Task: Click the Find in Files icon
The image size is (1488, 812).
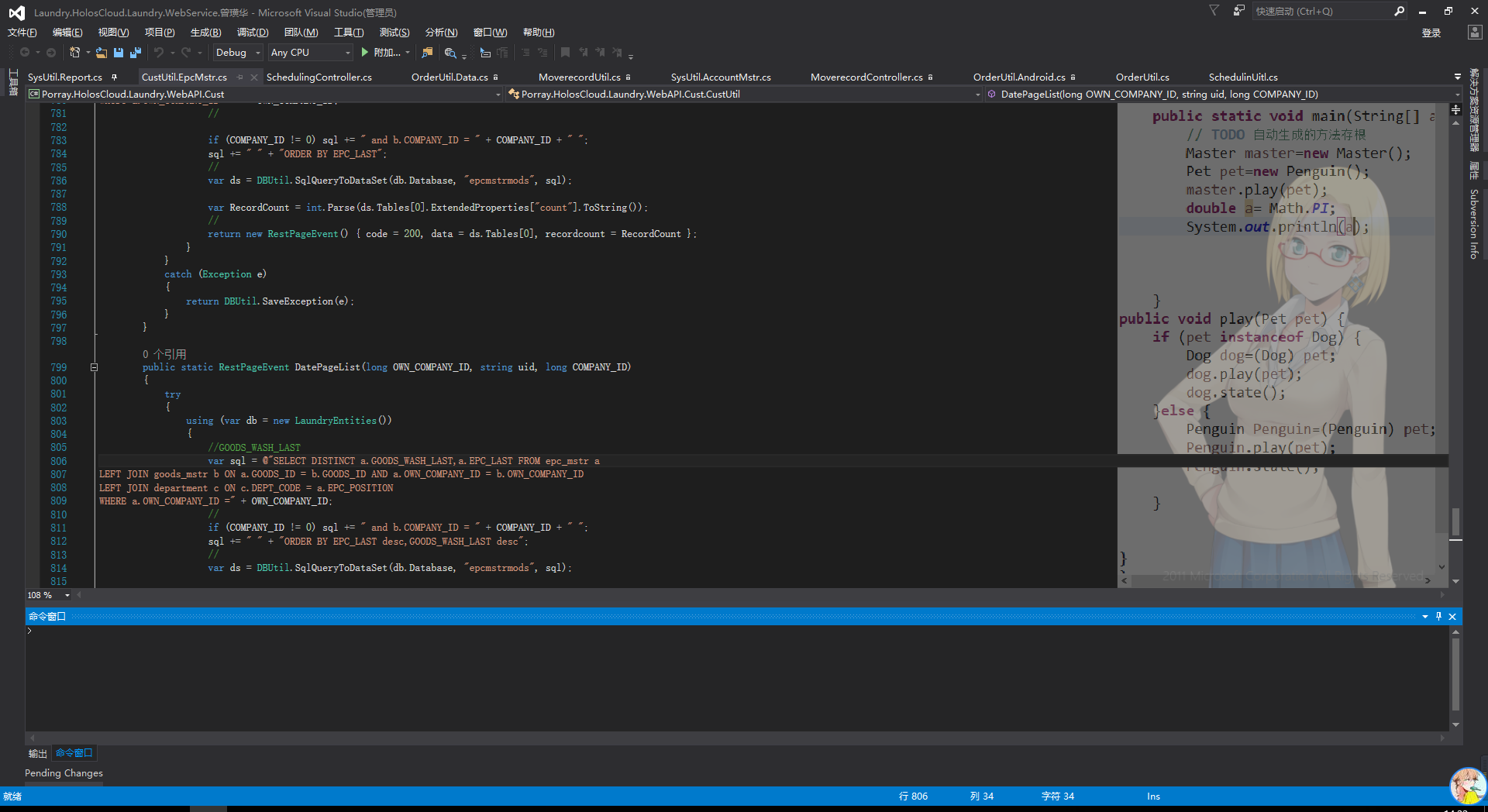Action: tap(427, 53)
